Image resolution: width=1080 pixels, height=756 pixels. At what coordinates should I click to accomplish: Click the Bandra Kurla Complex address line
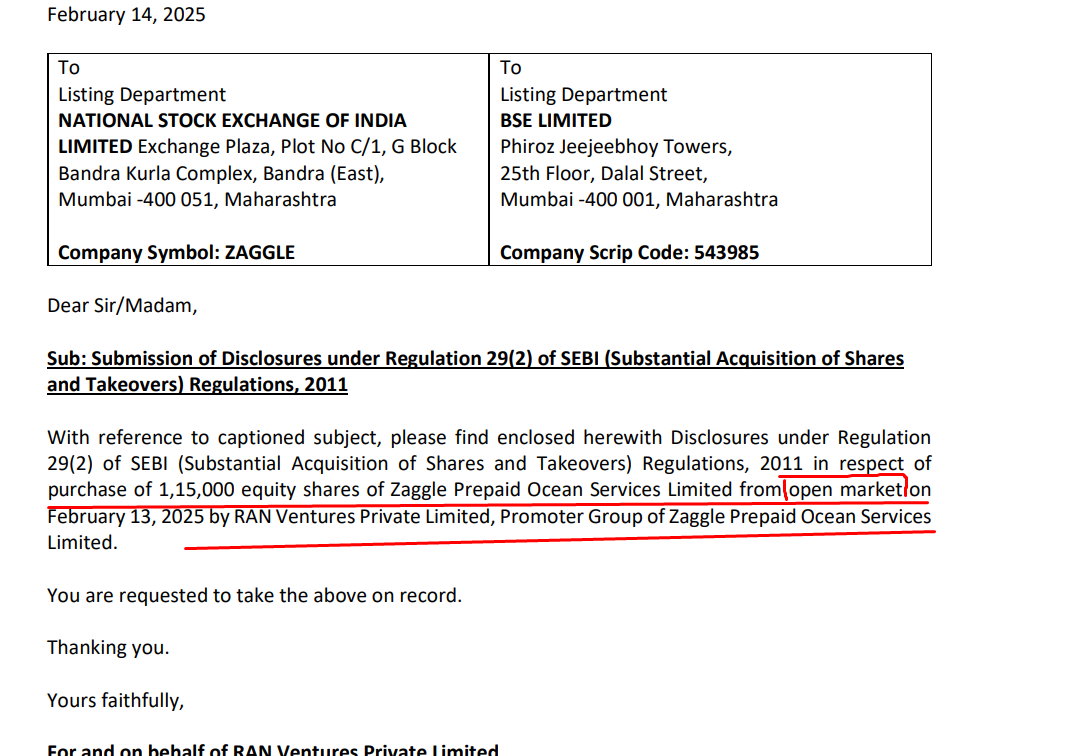pos(221,173)
